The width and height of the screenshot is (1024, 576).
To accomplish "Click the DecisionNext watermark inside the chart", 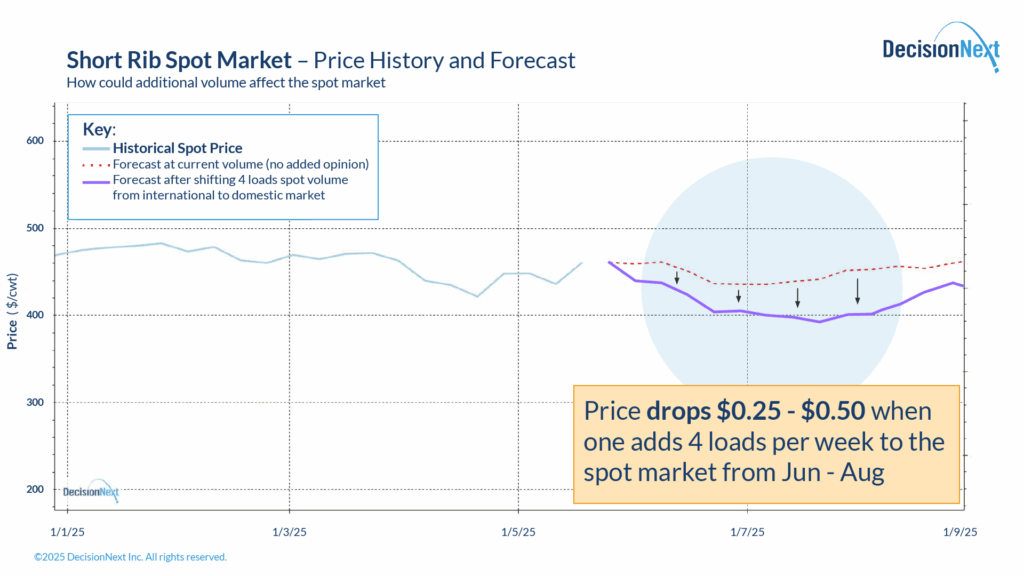I will [x=91, y=490].
